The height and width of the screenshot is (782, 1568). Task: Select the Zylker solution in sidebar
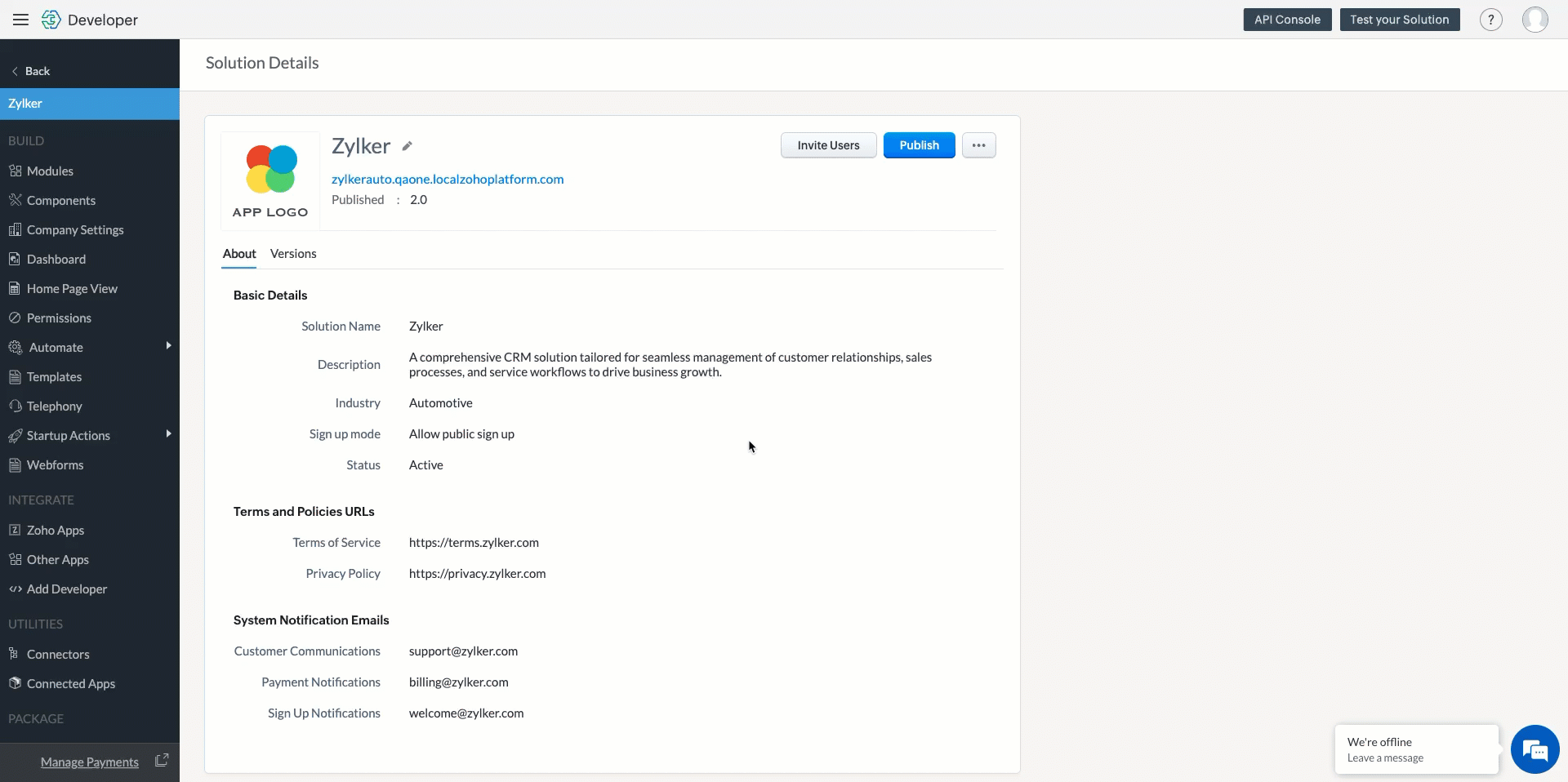coord(90,104)
